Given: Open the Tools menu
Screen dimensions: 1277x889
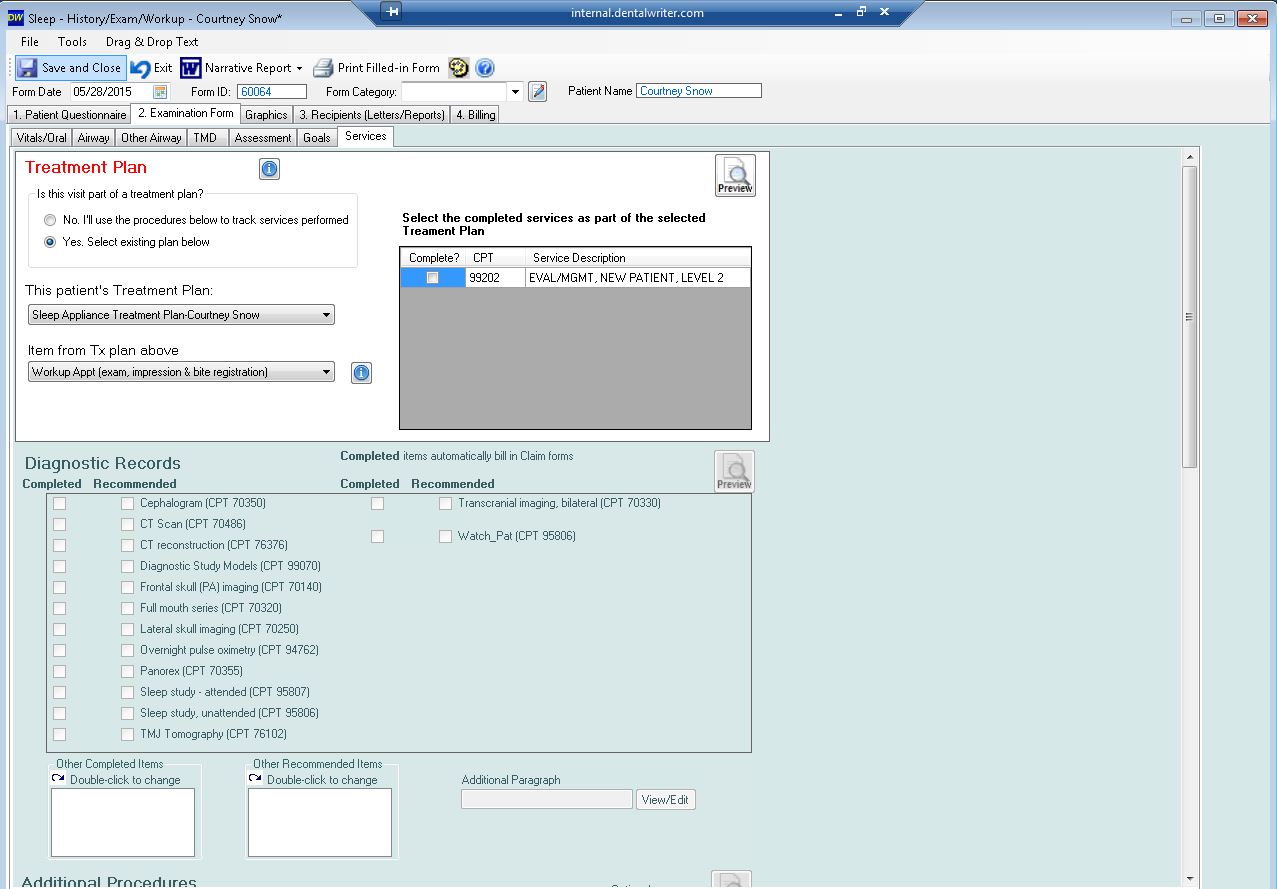Looking at the screenshot, I should 72,42.
